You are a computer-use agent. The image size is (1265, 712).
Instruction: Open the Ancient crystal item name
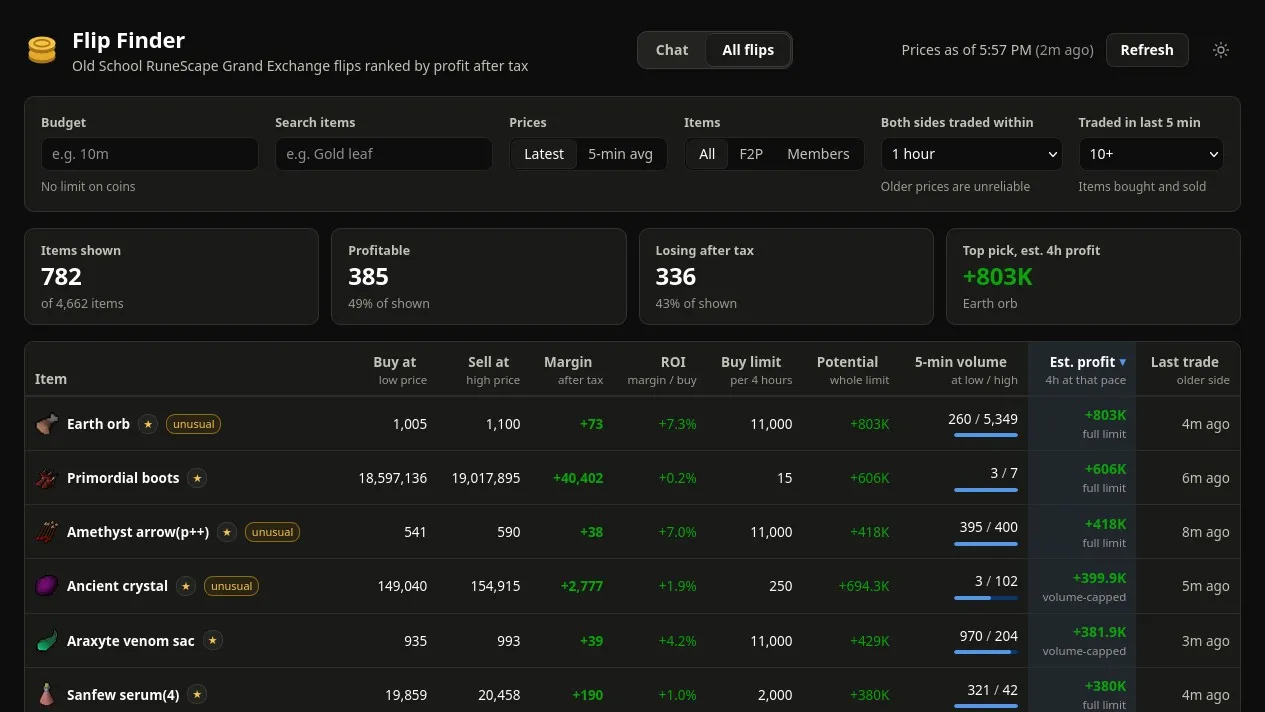click(x=117, y=586)
